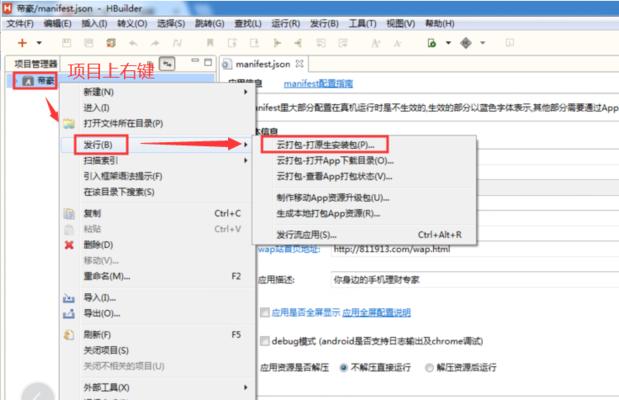Choose 进入(I) in the context menu

[x=157, y=108]
